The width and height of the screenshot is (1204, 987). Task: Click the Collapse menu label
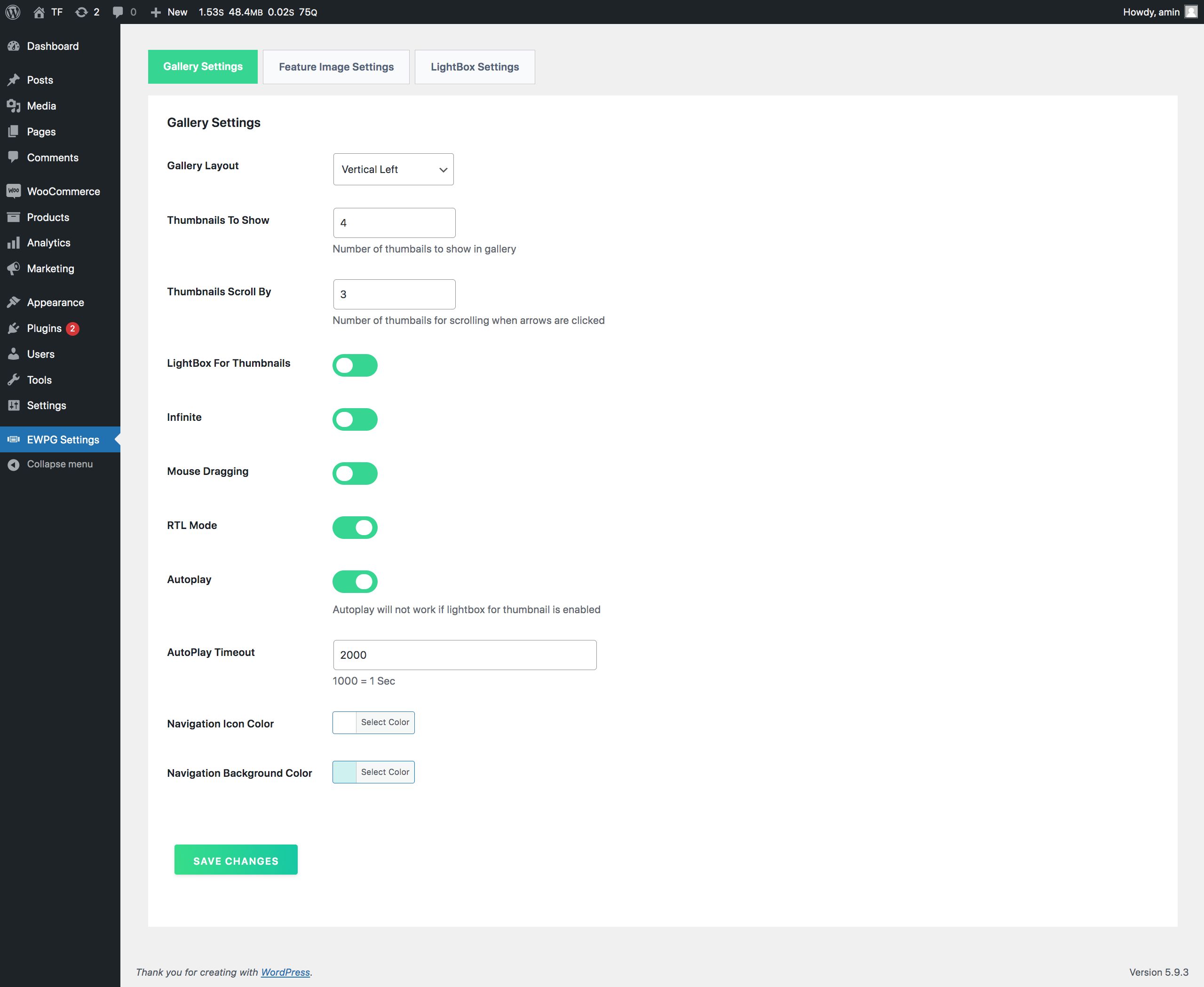[x=60, y=465]
